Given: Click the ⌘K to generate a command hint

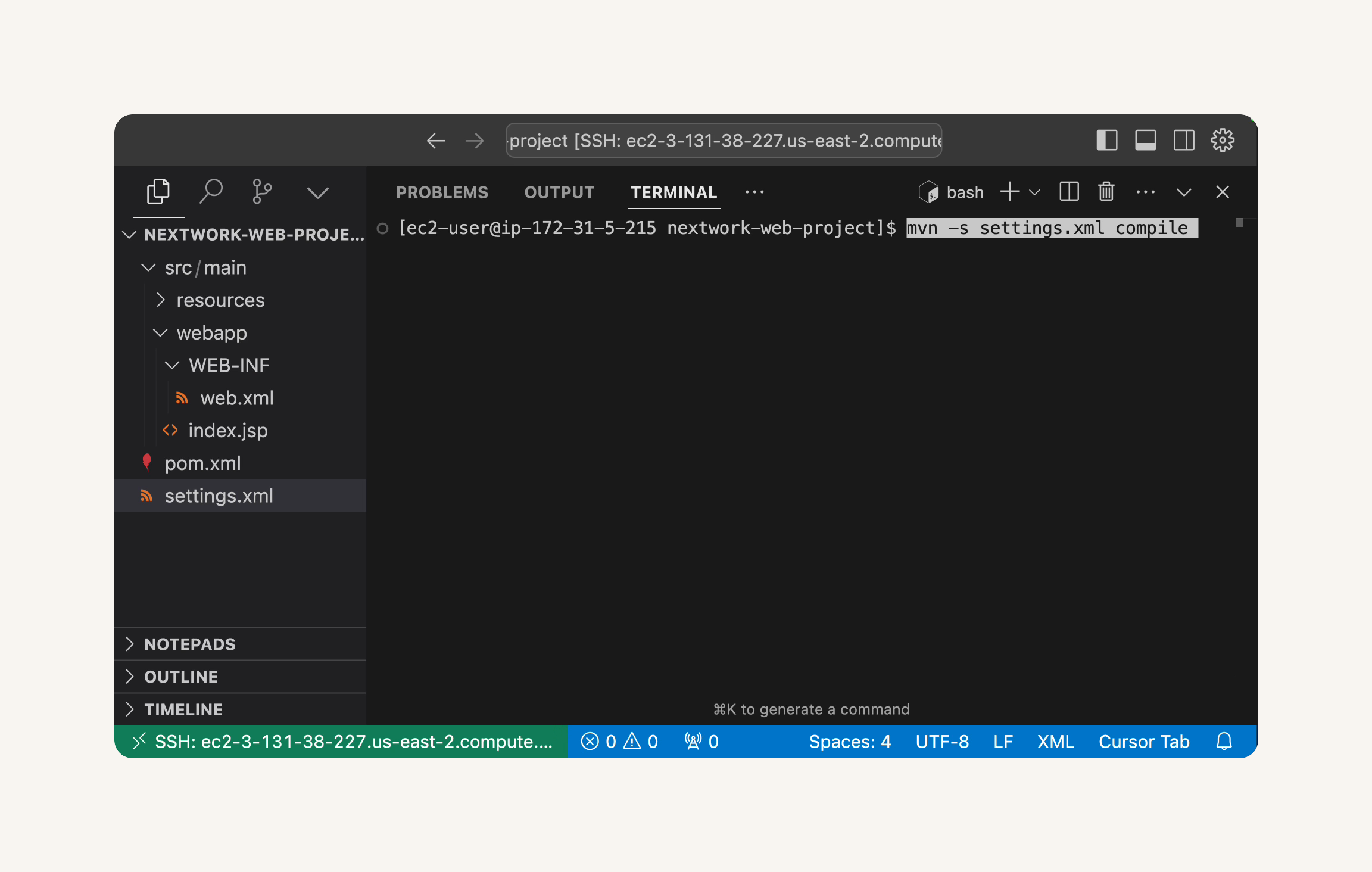Looking at the screenshot, I should tap(811, 709).
